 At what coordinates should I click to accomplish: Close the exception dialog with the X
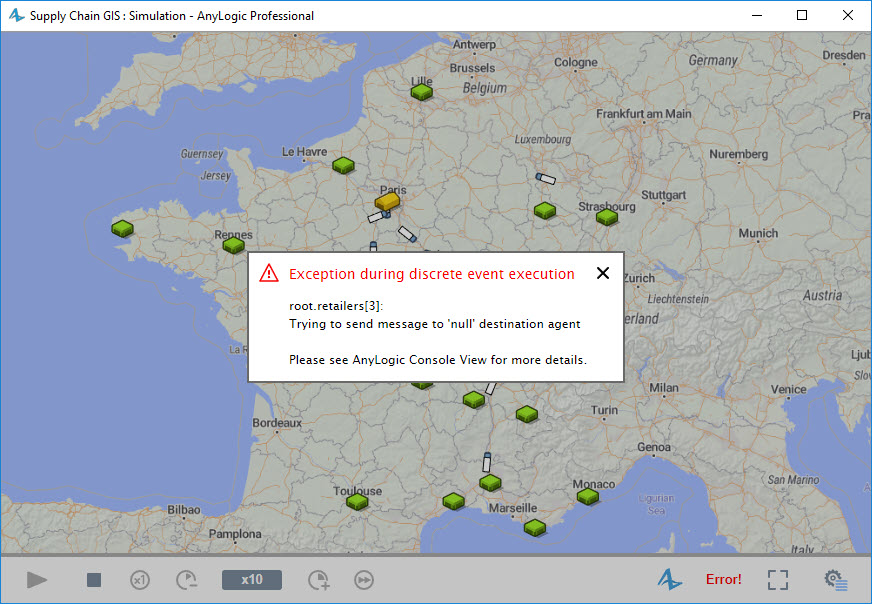(x=603, y=273)
